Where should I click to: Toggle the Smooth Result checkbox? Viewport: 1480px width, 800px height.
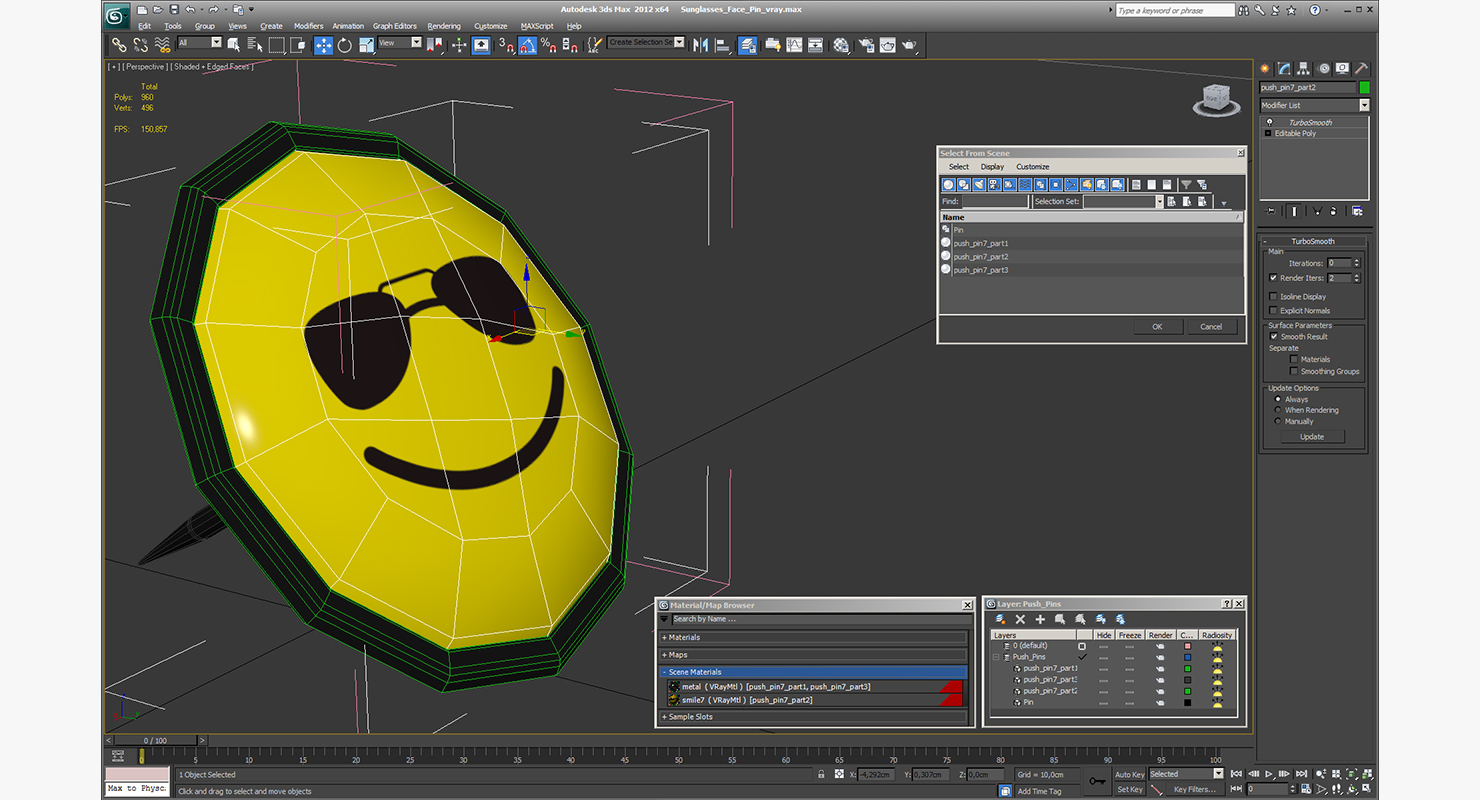point(1274,337)
